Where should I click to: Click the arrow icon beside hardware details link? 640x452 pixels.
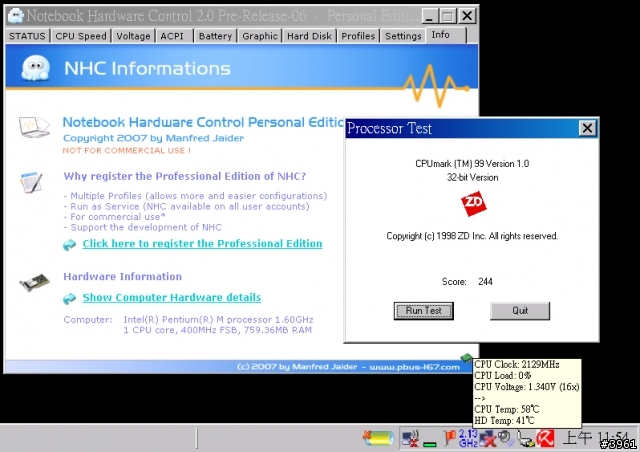pyautogui.click(x=69, y=298)
